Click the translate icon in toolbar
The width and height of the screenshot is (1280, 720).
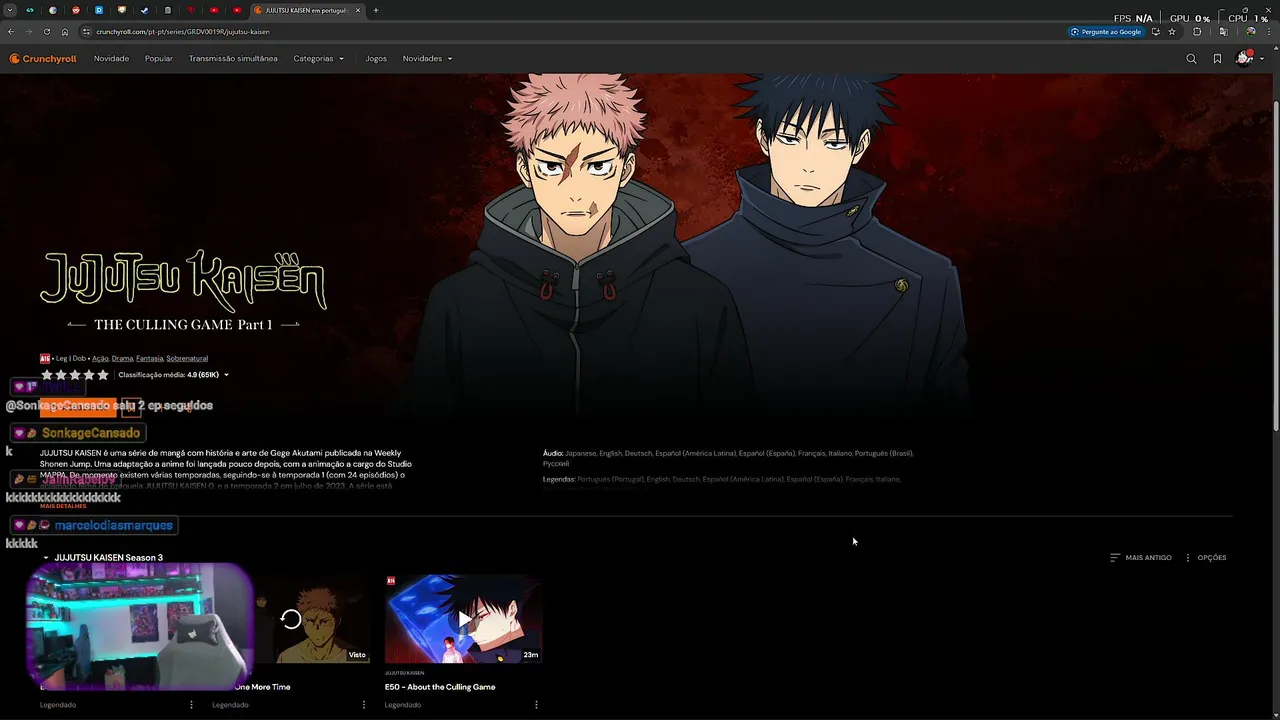pyautogui.click(x=1223, y=32)
